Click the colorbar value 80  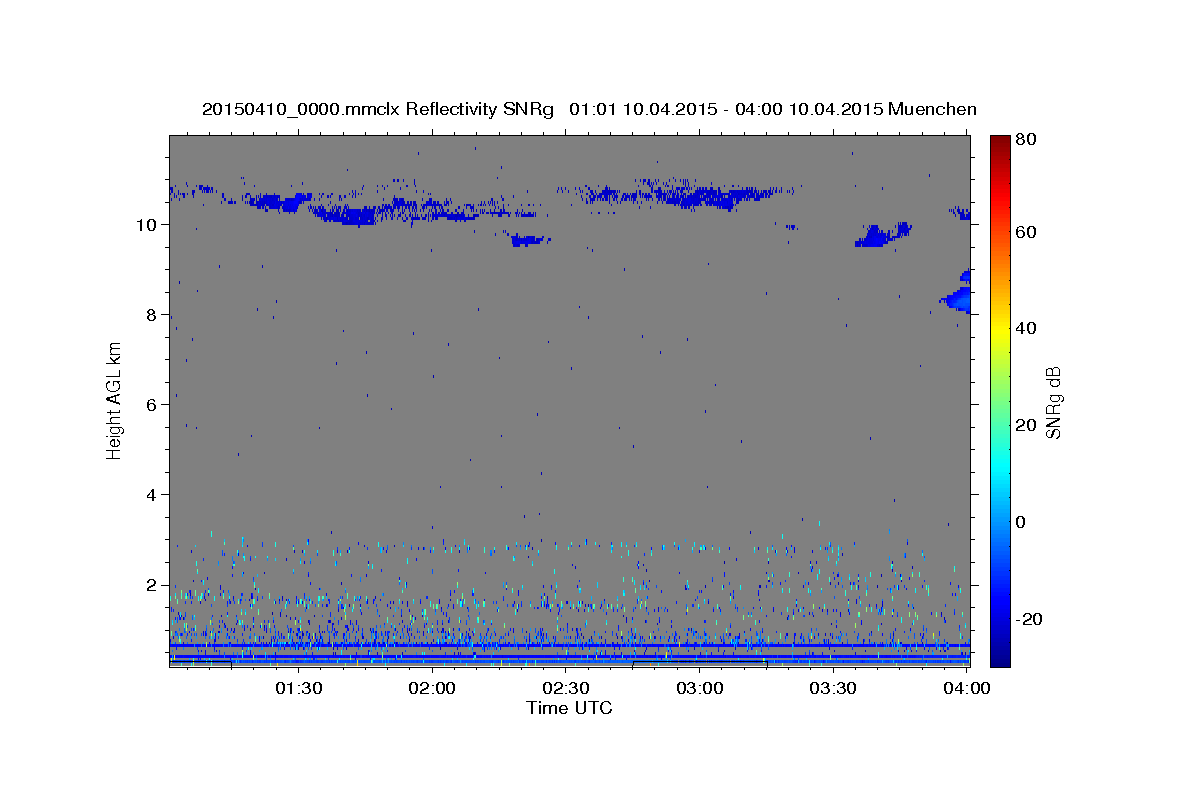coord(1027,140)
